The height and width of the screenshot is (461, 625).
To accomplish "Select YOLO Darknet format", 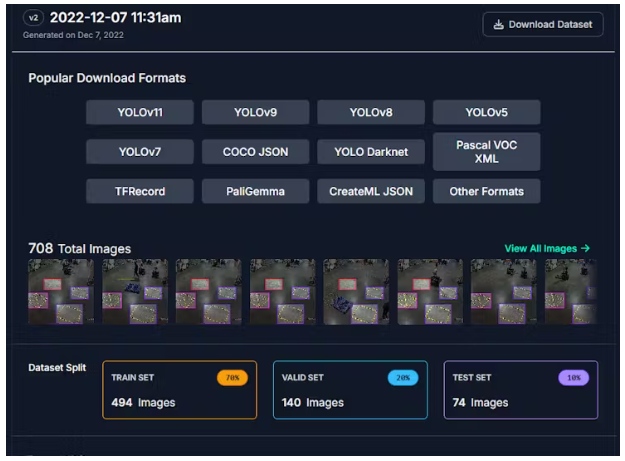I will tap(371, 152).
